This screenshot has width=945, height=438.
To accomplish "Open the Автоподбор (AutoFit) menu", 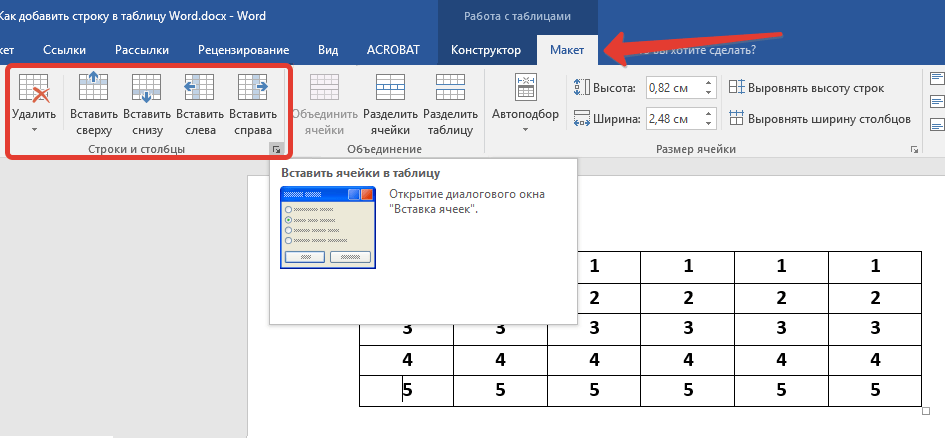I will (x=525, y=100).
